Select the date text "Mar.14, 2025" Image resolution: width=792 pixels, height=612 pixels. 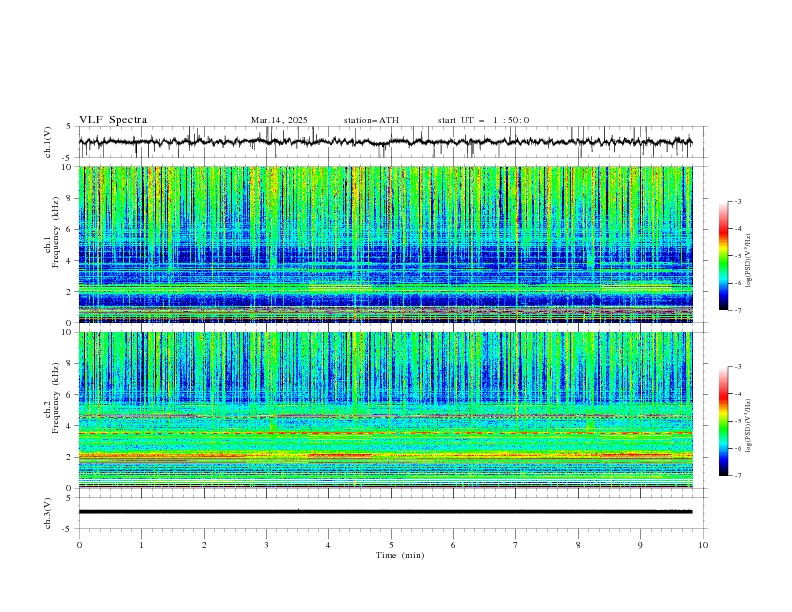point(279,120)
